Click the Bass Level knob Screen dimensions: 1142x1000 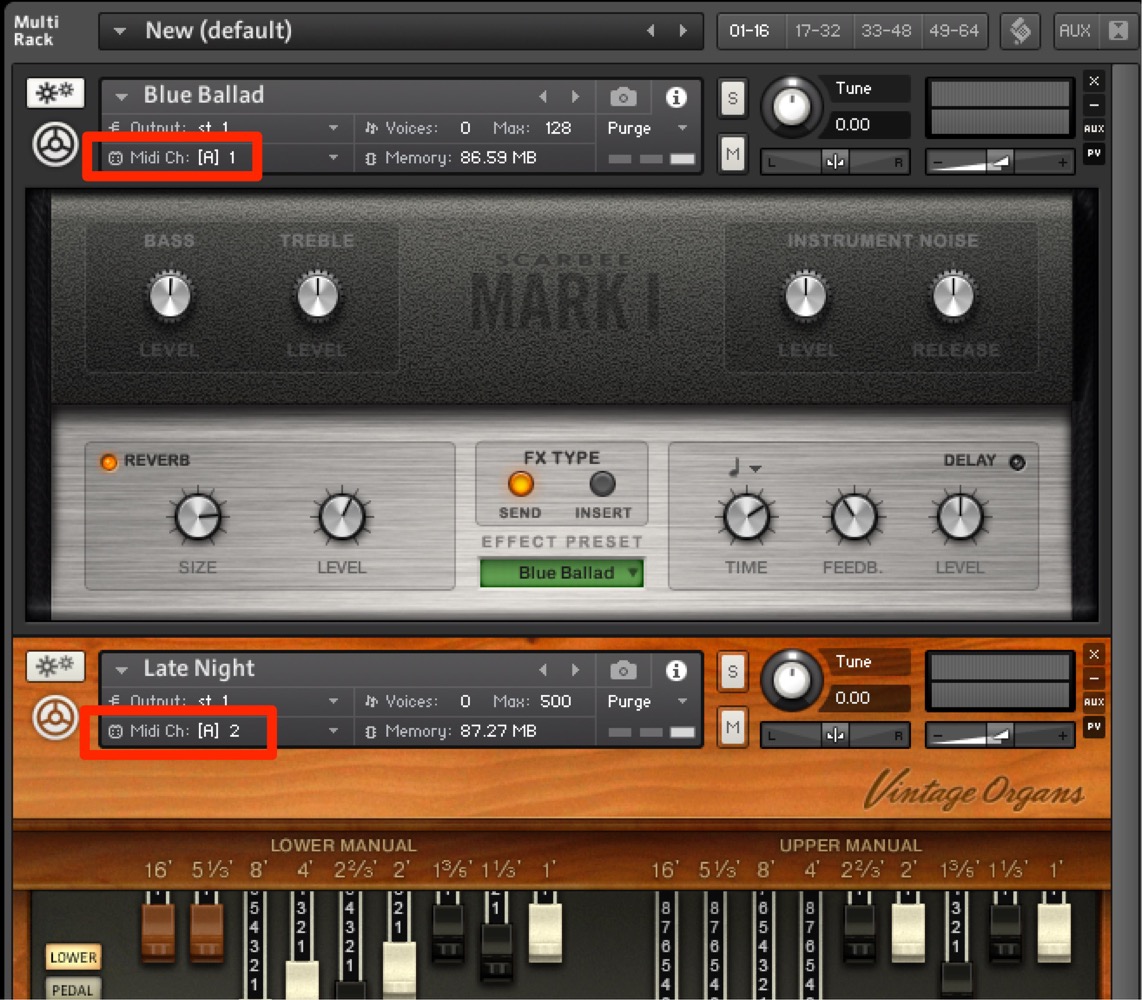(x=170, y=296)
